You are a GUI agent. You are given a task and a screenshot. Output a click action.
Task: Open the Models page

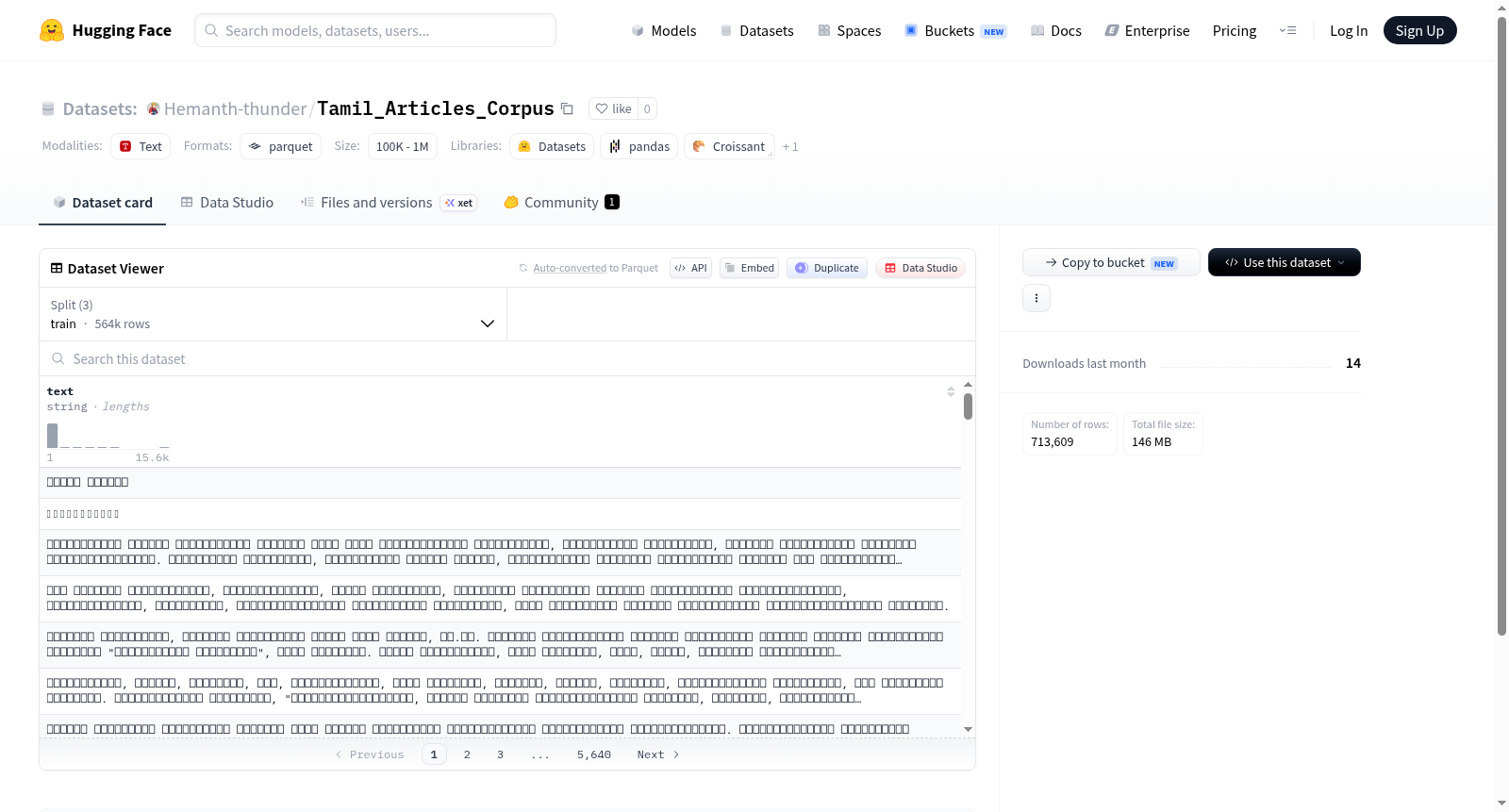click(x=664, y=30)
